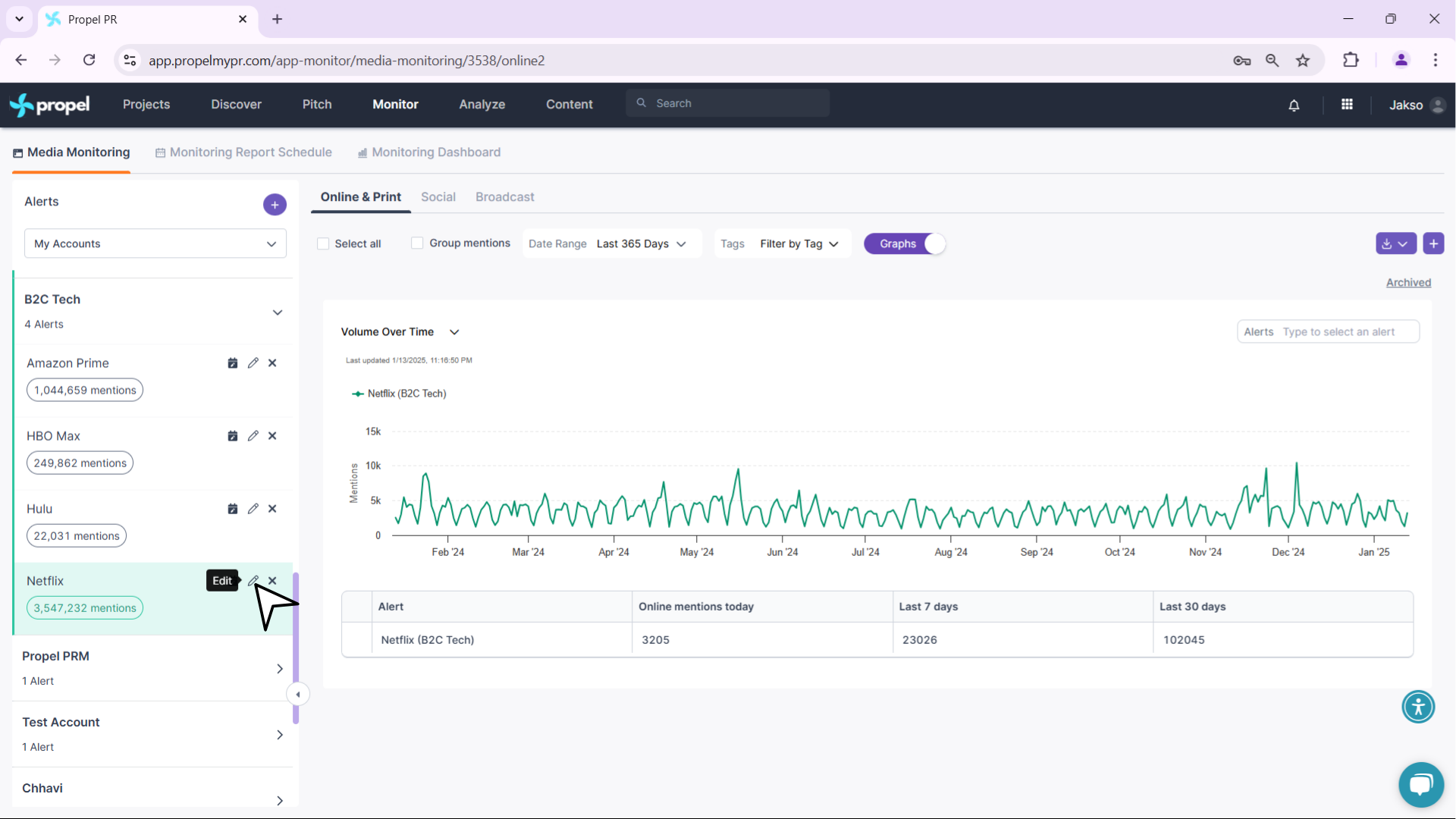Collapse the B2C Tech group

click(278, 312)
